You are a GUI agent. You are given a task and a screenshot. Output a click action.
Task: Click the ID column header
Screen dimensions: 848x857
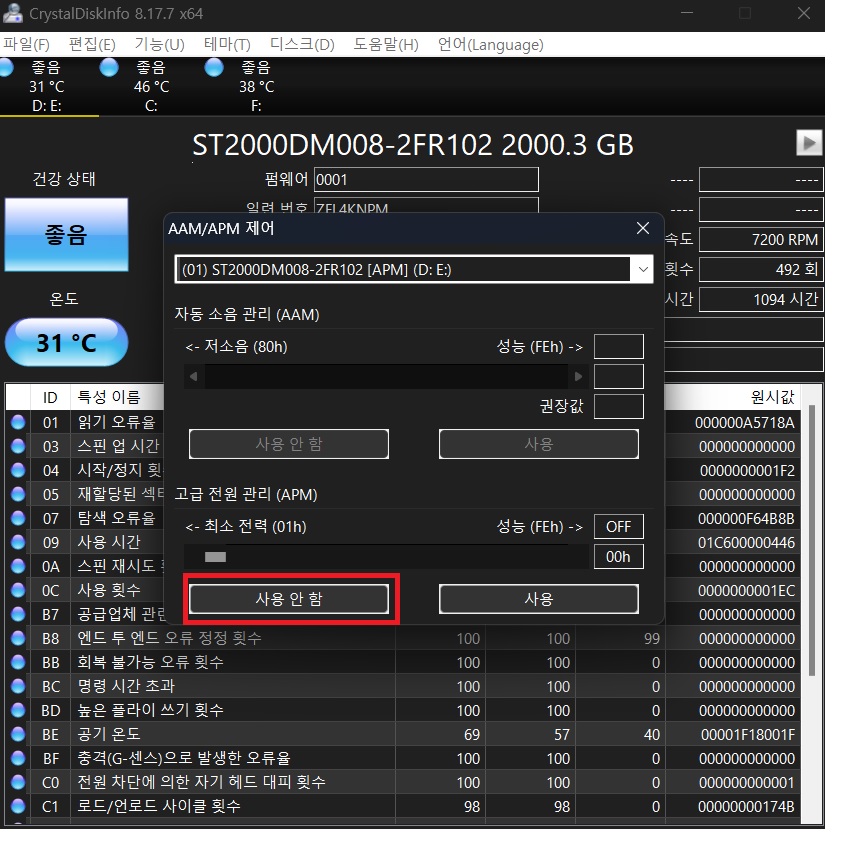pyautogui.click(x=50, y=397)
